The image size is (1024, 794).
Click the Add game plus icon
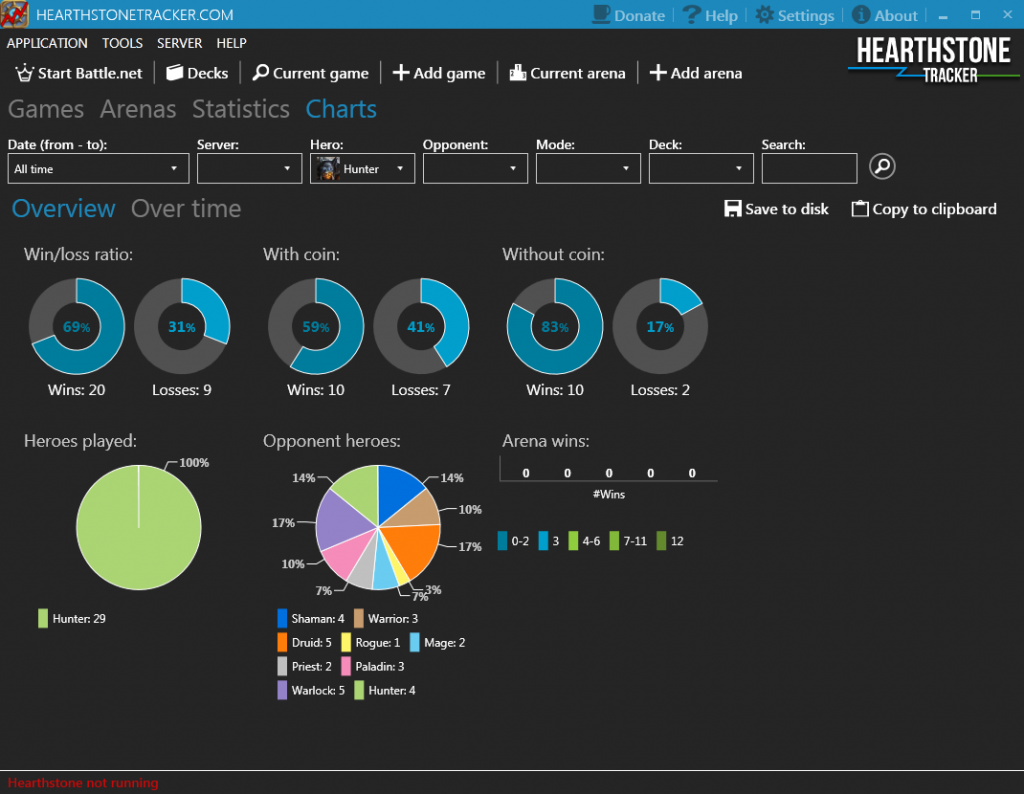pos(401,72)
